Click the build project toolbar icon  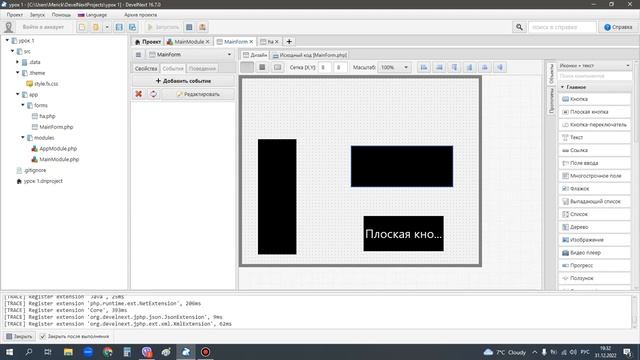pyautogui.click(x=202, y=27)
